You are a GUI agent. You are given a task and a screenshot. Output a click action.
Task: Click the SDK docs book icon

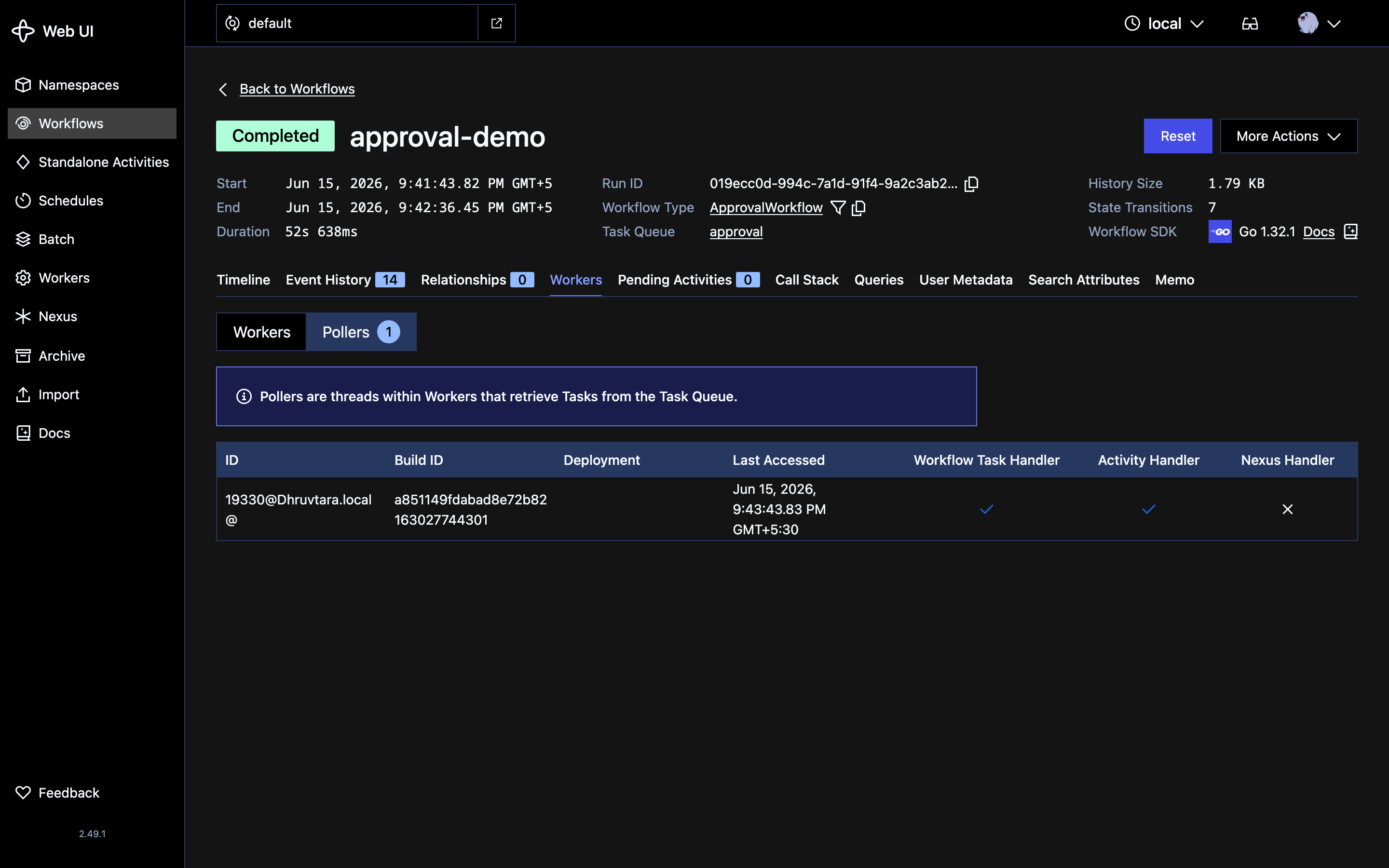click(x=1350, y=231)
